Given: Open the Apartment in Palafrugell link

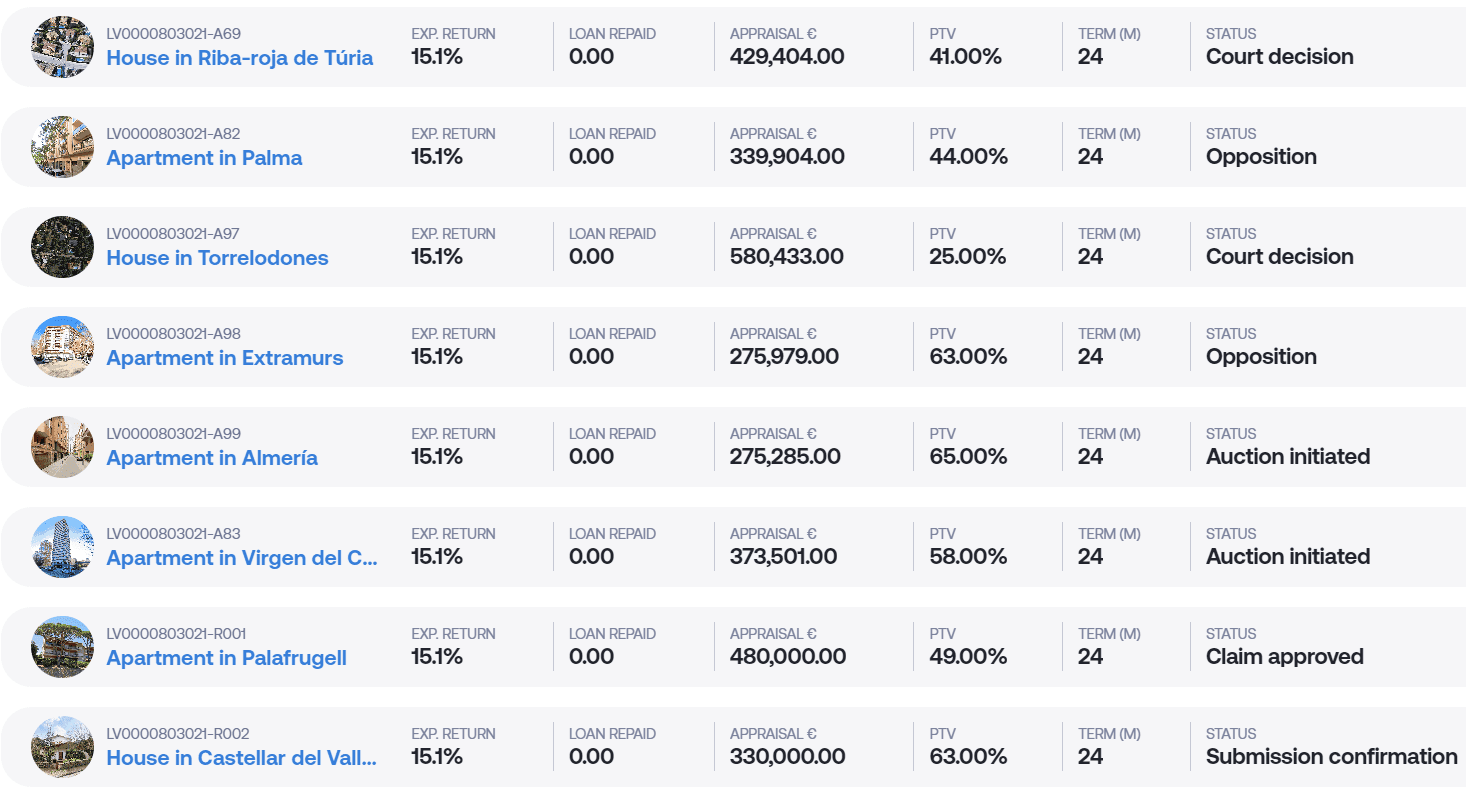Looking at the screenshot, I should (x=227, y=658).
